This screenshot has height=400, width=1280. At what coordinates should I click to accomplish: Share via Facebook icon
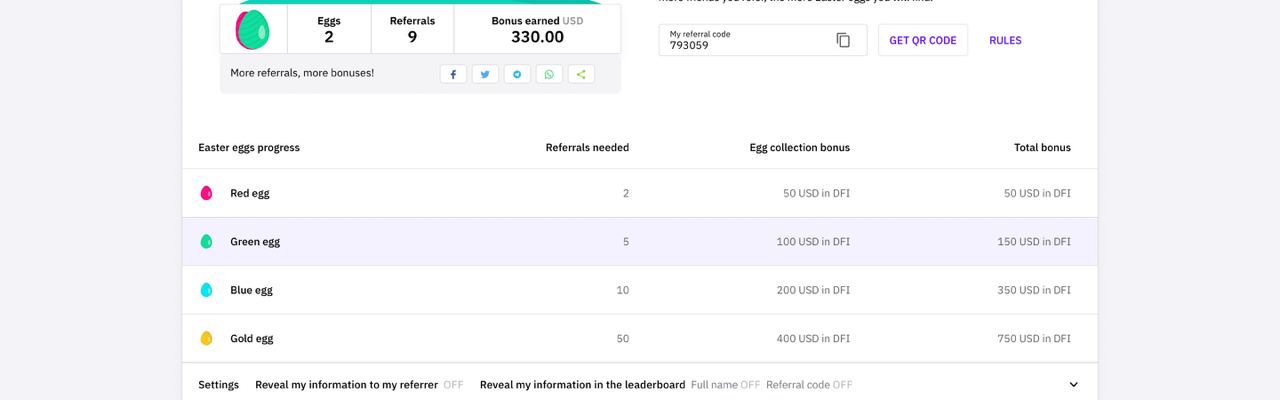[x=453, y=74]
